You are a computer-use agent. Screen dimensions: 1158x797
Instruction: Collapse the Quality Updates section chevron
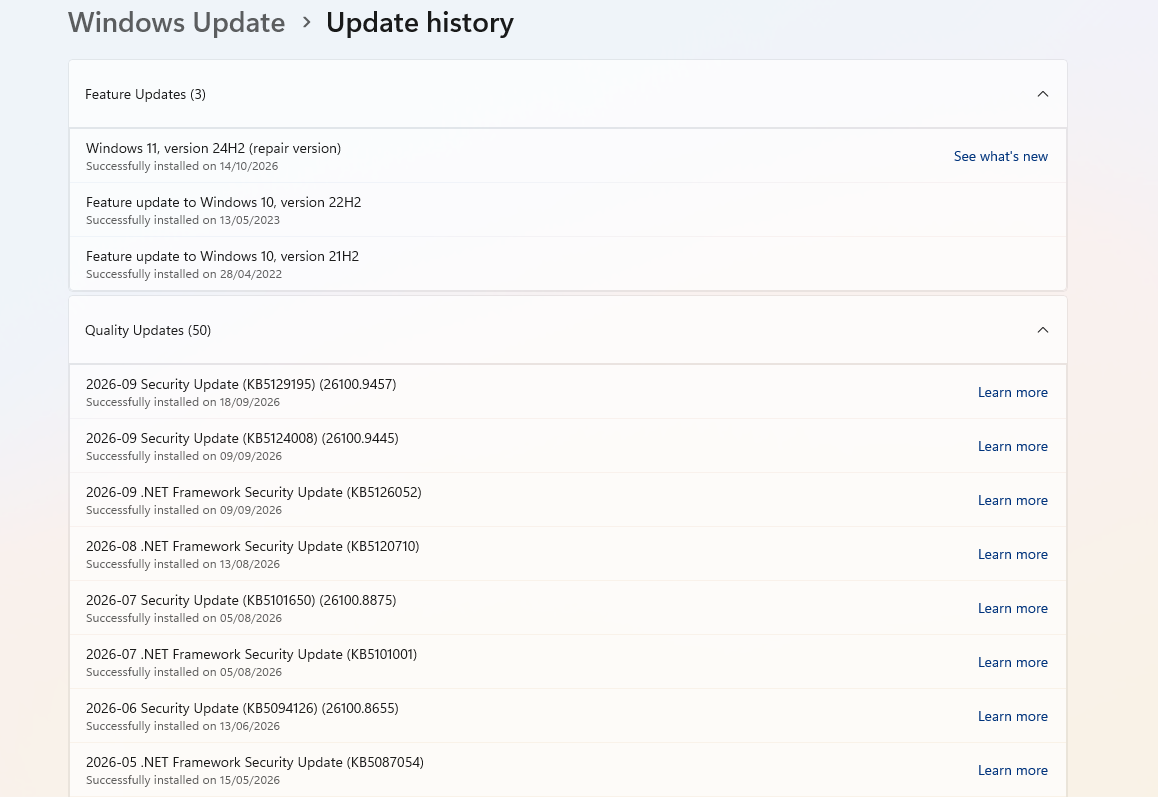tap(1043, 330)
